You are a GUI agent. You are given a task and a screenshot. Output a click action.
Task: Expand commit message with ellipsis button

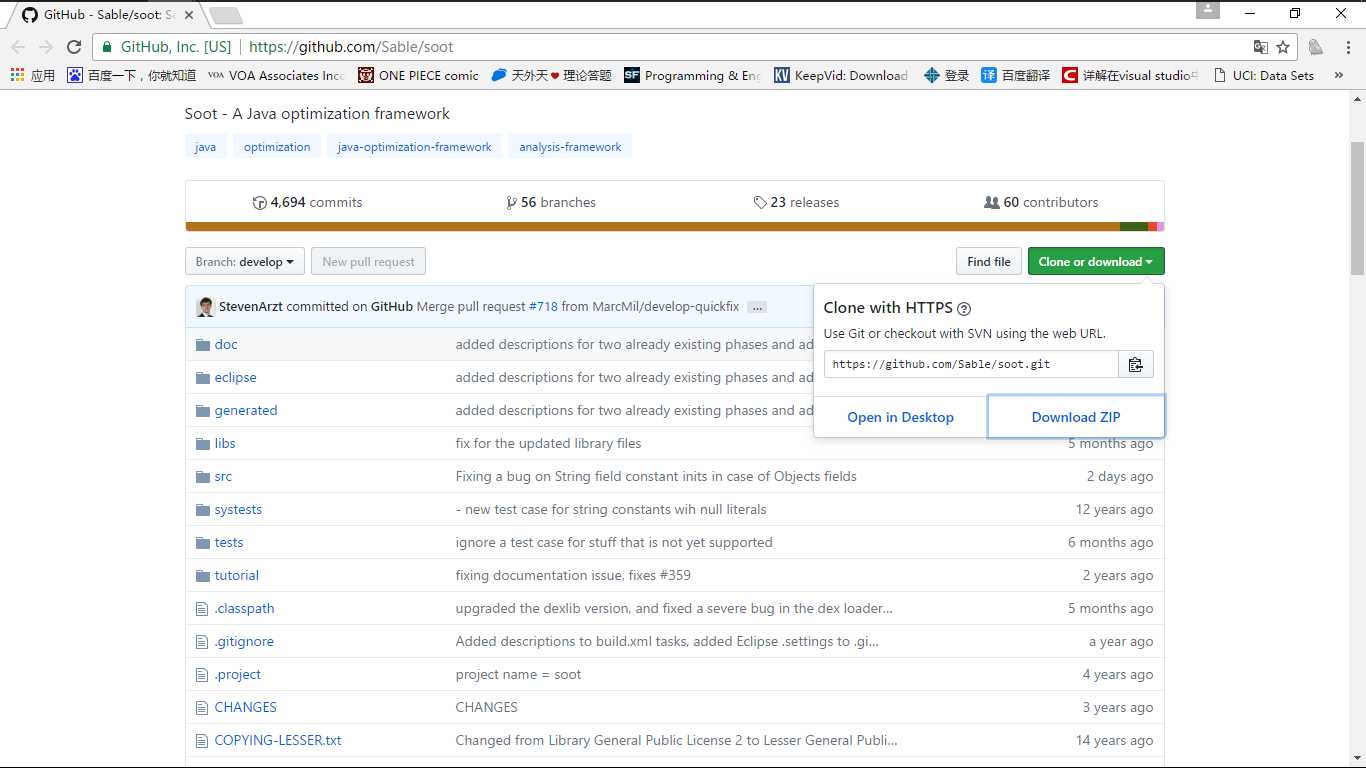coord(757,307)
